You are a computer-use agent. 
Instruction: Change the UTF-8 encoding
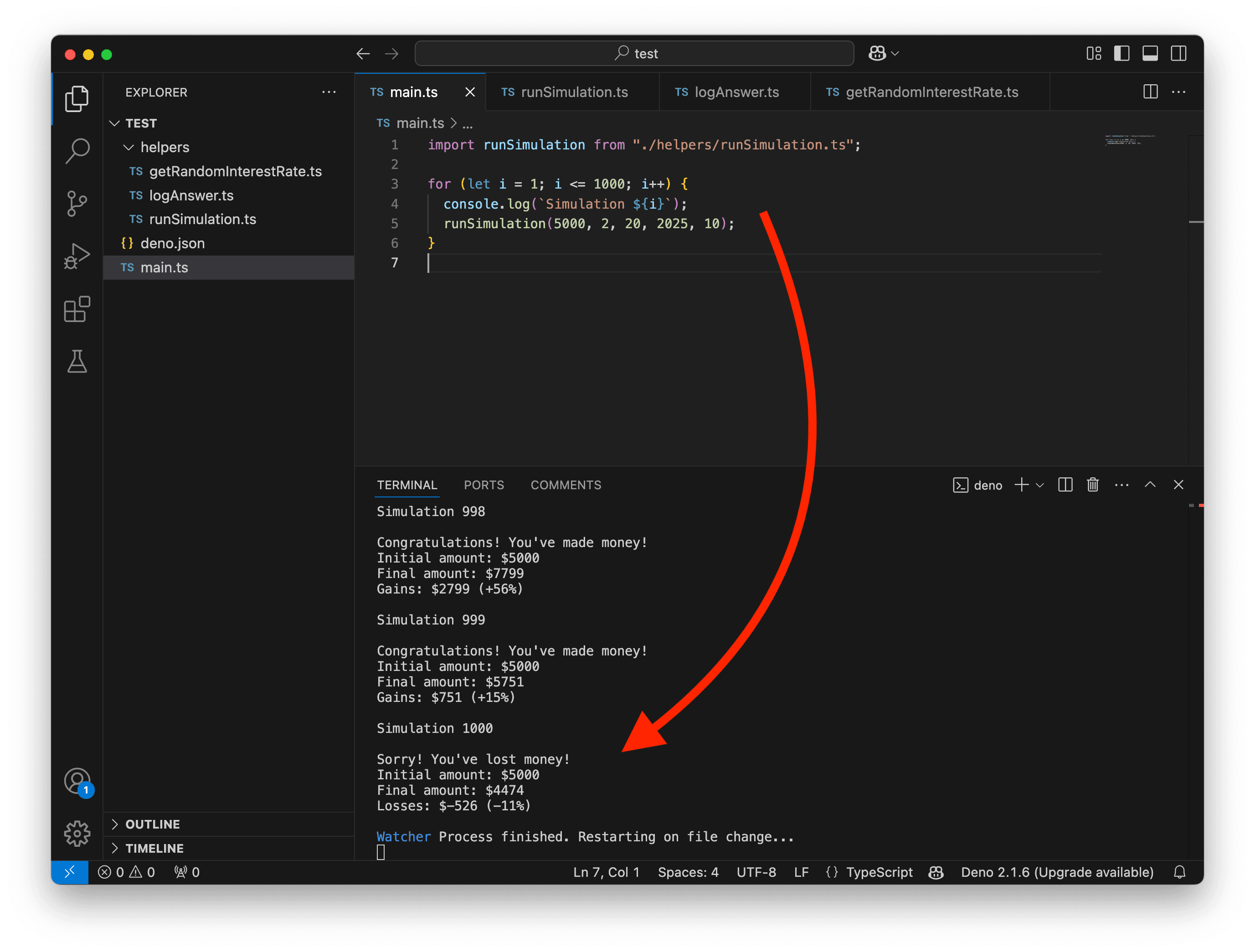756,872
